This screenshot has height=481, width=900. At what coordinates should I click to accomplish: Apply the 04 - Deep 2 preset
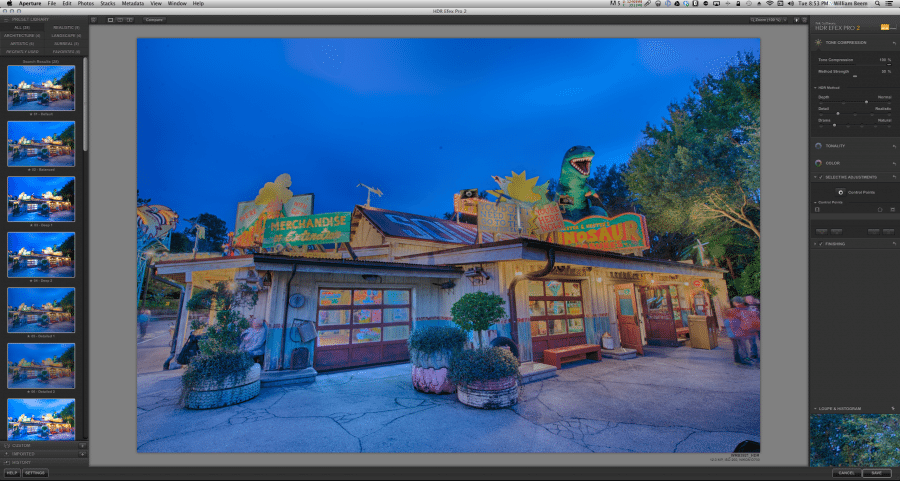[x=41, y=255]
